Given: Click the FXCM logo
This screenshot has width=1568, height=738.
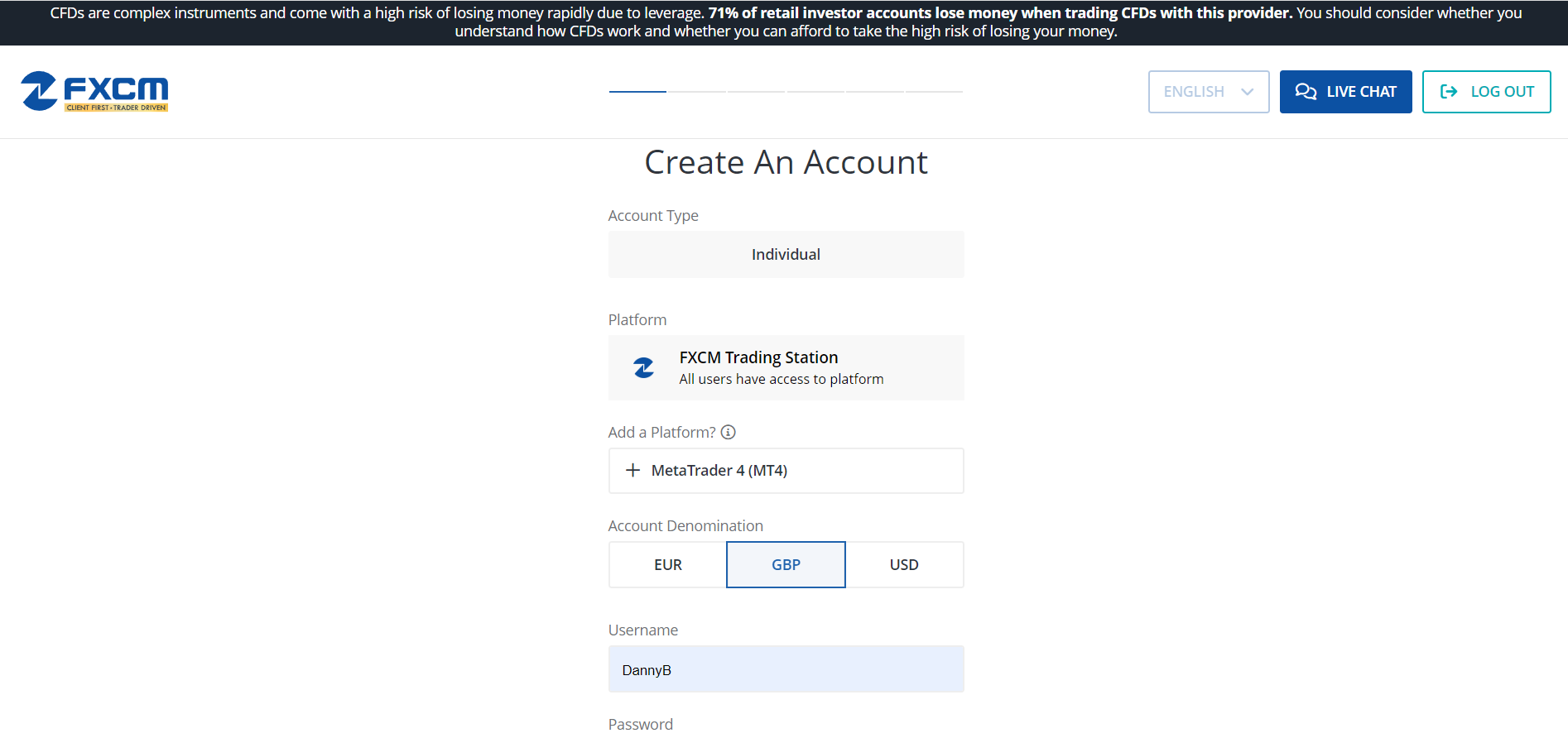Looking at the screenshot, I should tap(94, 91).
